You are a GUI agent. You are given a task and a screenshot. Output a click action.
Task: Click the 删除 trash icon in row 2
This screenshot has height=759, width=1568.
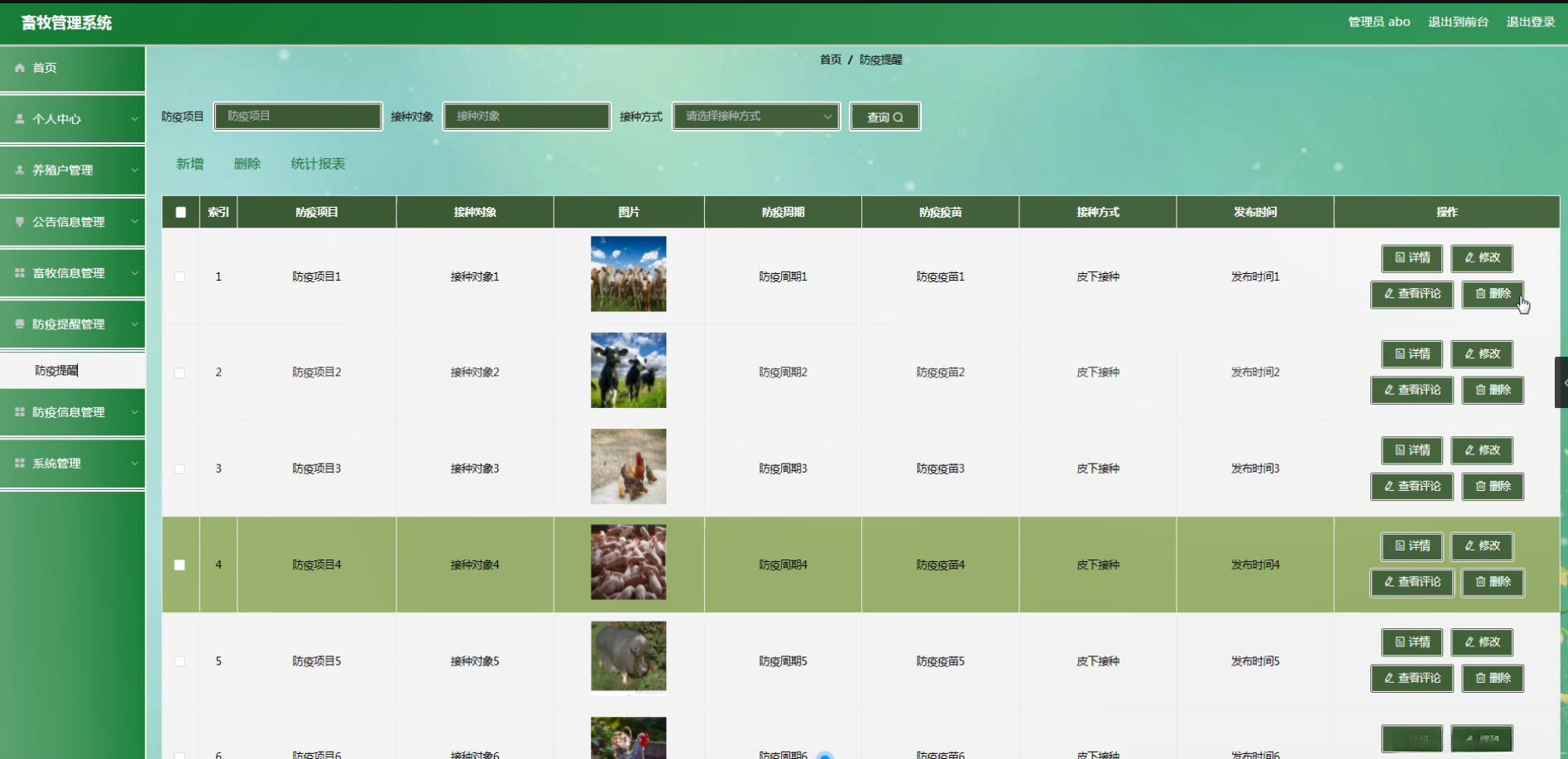point(1480,390)
